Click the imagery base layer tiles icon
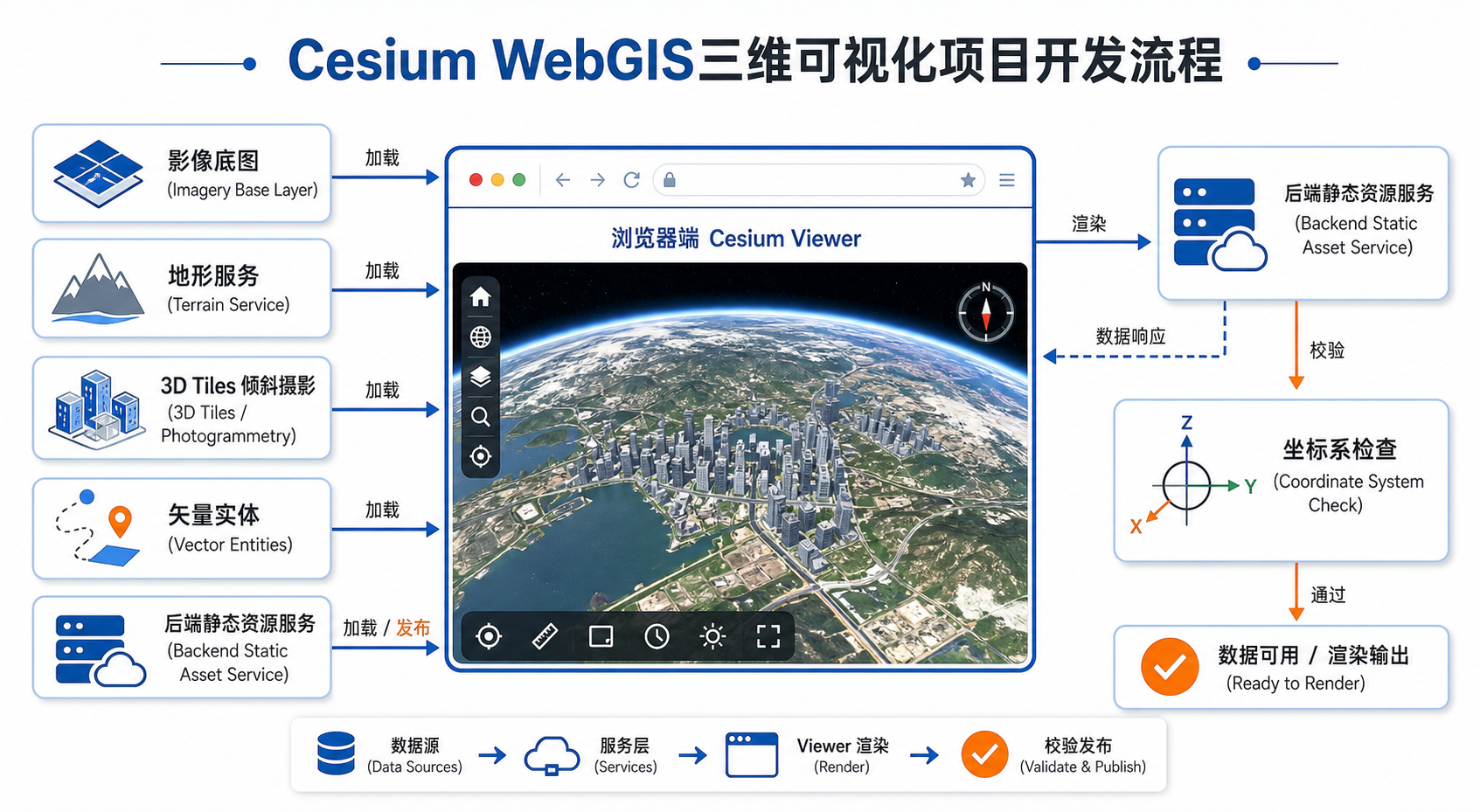1480x812 pixels. (98, 173)
